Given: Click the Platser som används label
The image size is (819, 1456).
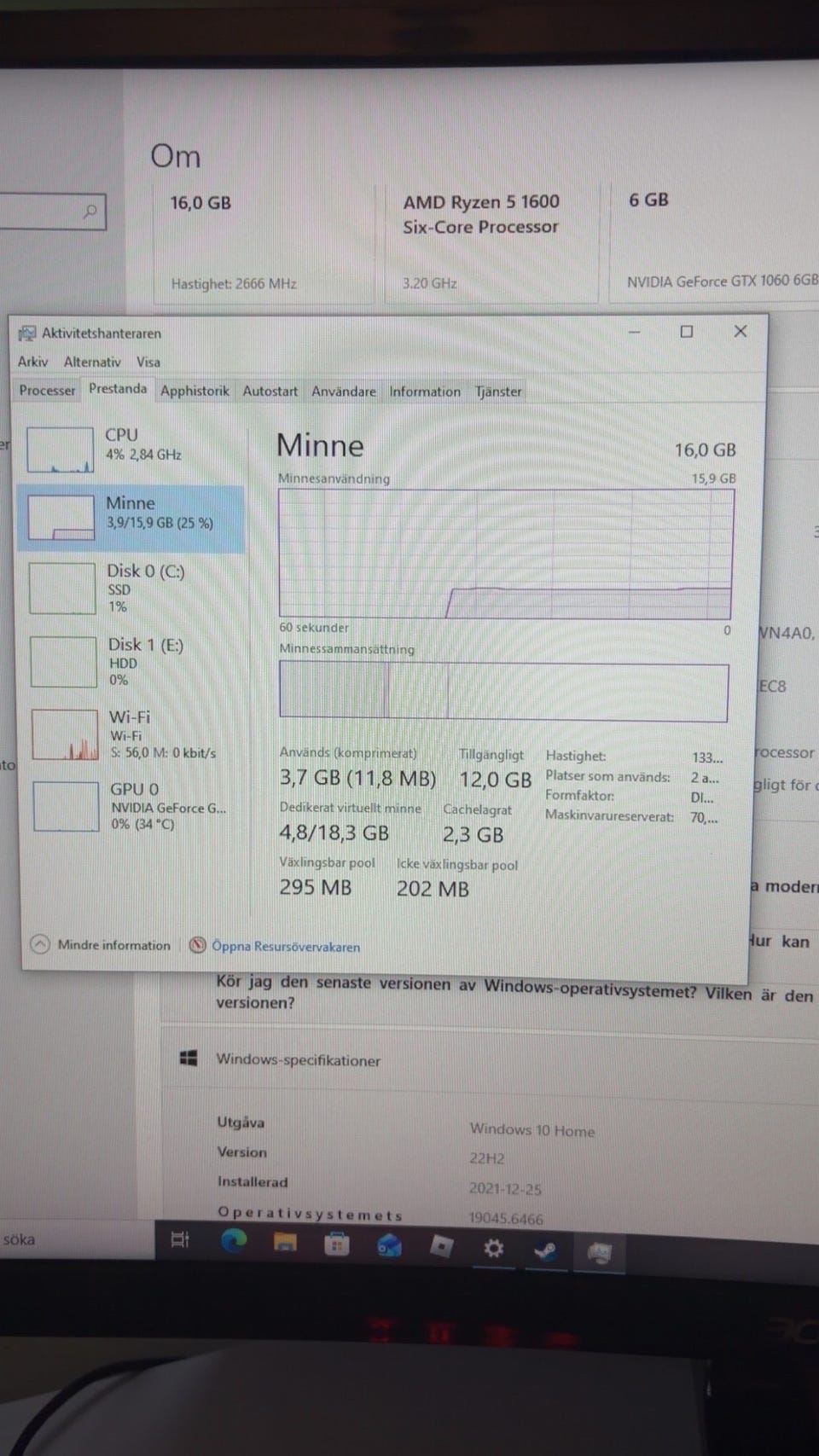Looking at the screenshot, I should point(607,776).
